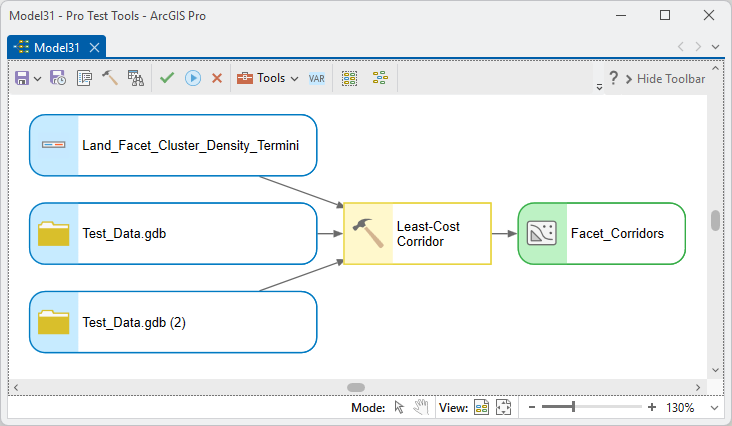732x426 pixels.
Task: Click the Auto Save icon with clock
Action: tap(58, 78)
